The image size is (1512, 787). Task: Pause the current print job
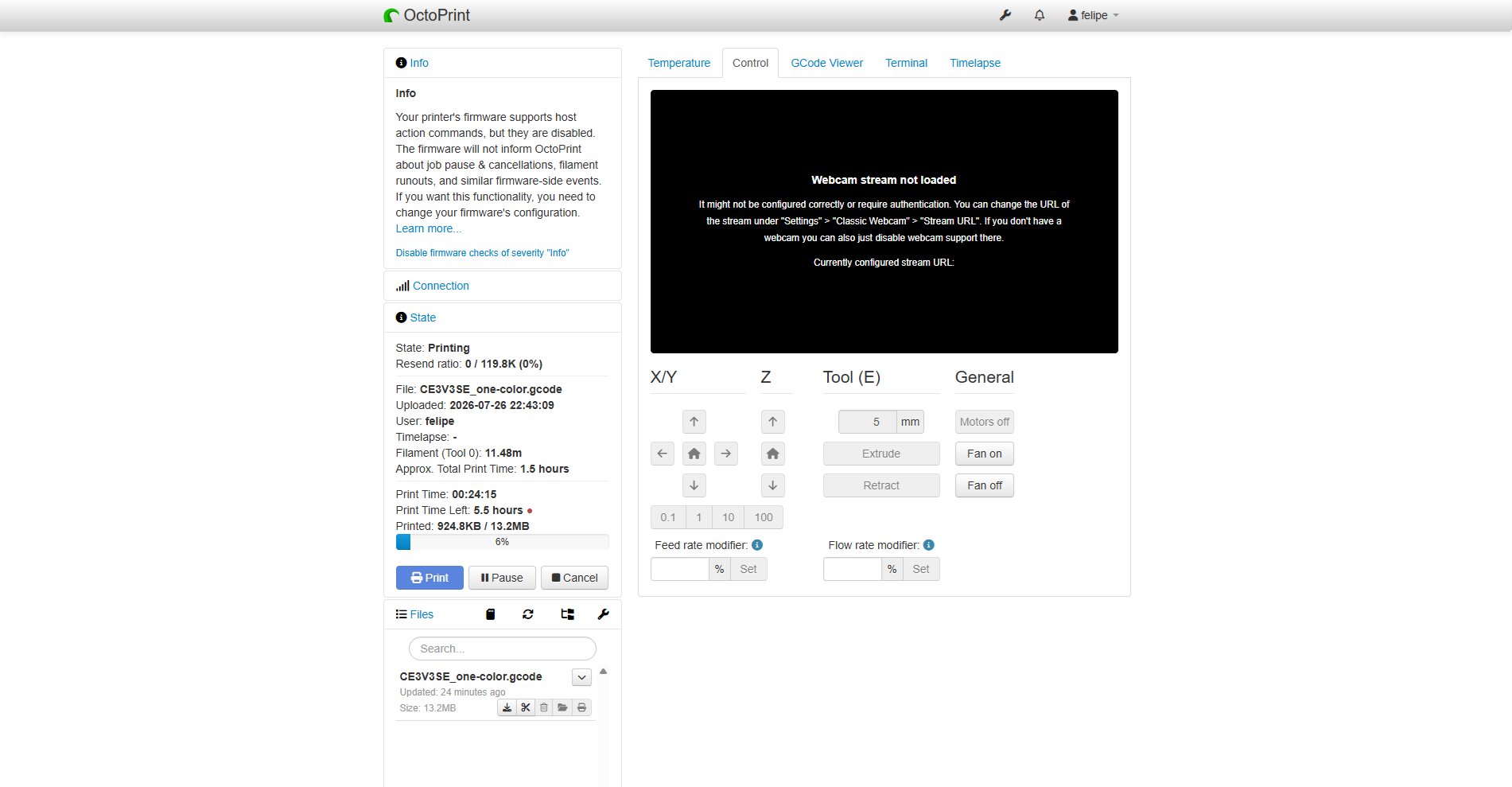pyautogui.click(x=502, y=578)
